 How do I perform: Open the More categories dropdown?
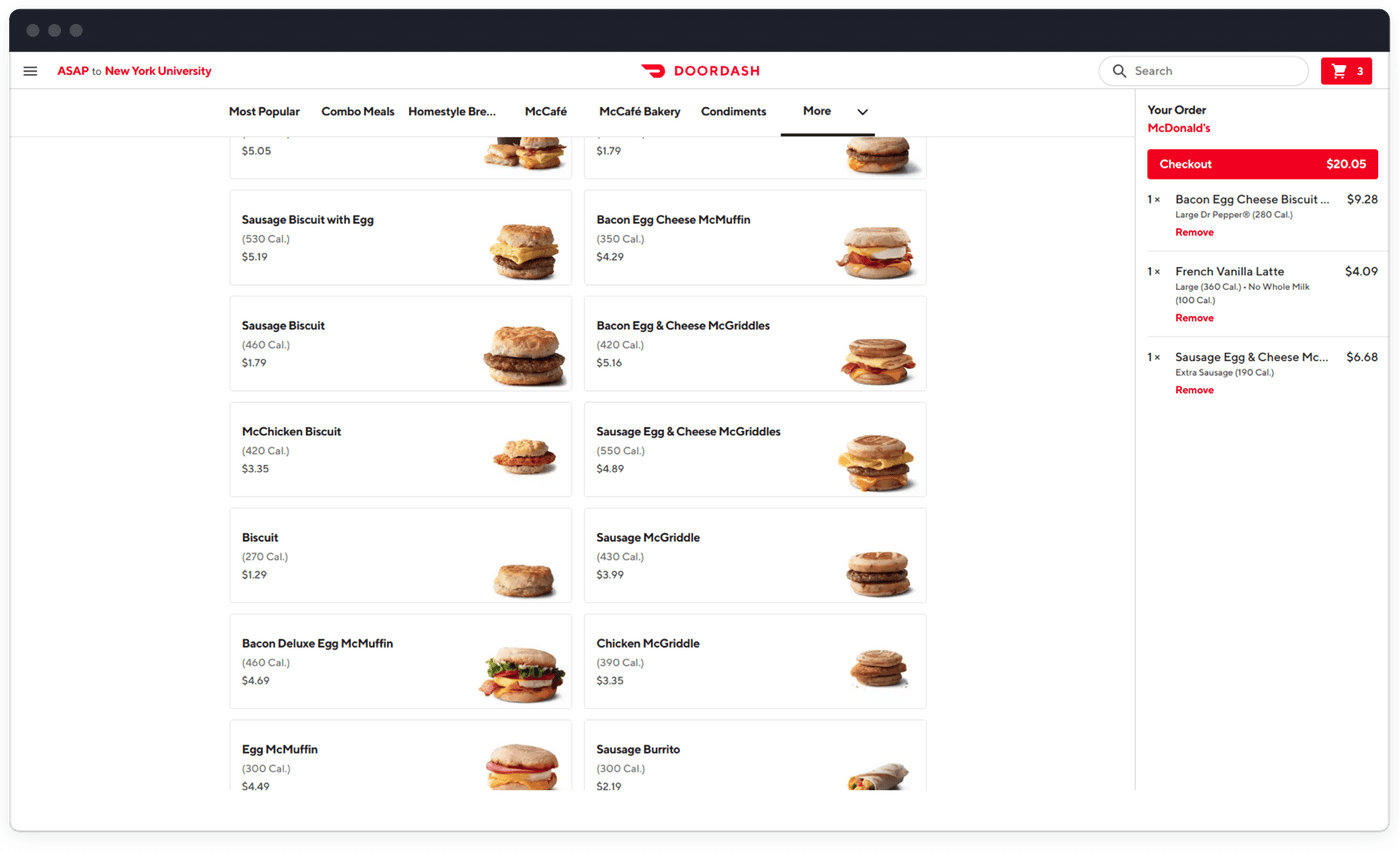tap(828, 111)
